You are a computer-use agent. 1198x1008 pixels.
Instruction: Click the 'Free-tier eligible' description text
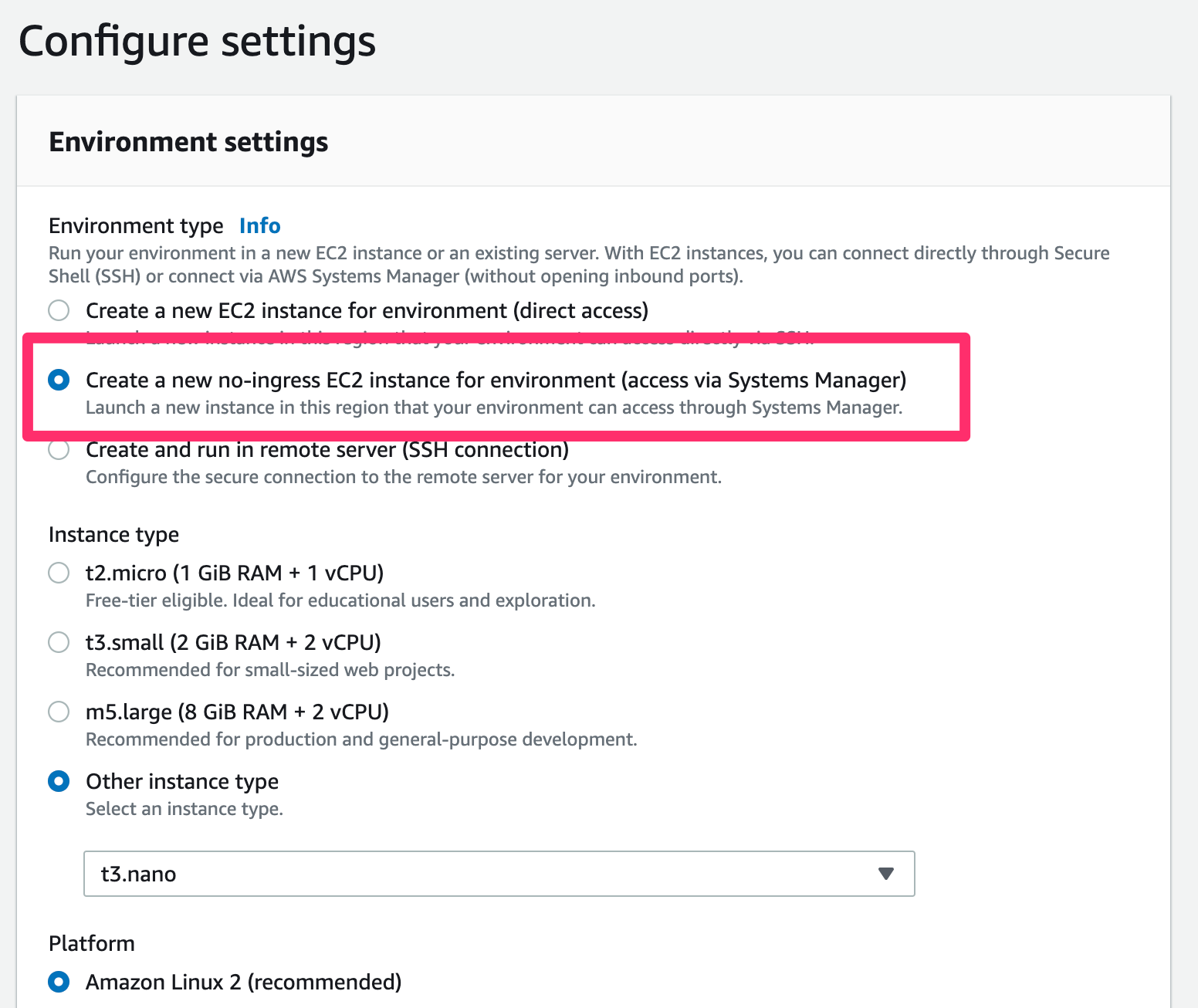tap(340, 600)
